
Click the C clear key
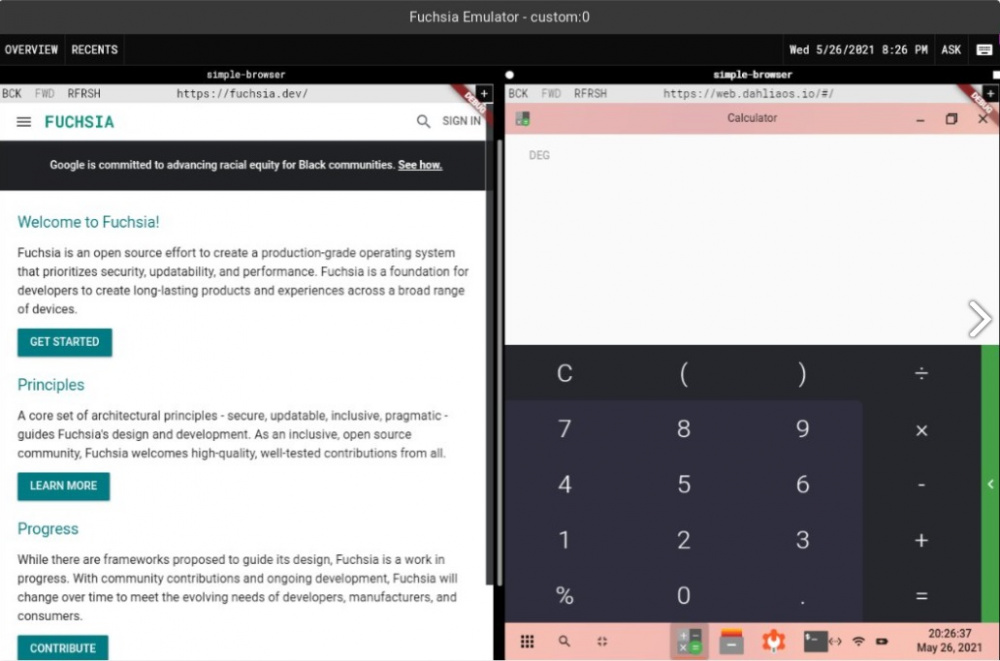click(x=564, y=373)
